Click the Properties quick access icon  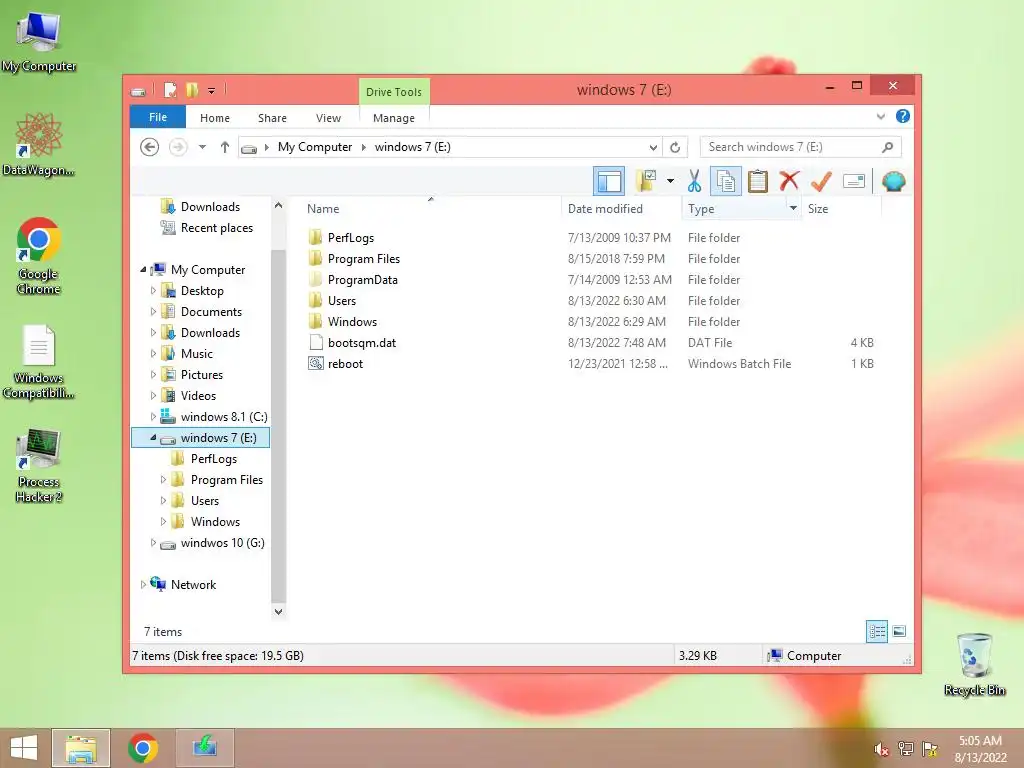[x=170, y=90]
